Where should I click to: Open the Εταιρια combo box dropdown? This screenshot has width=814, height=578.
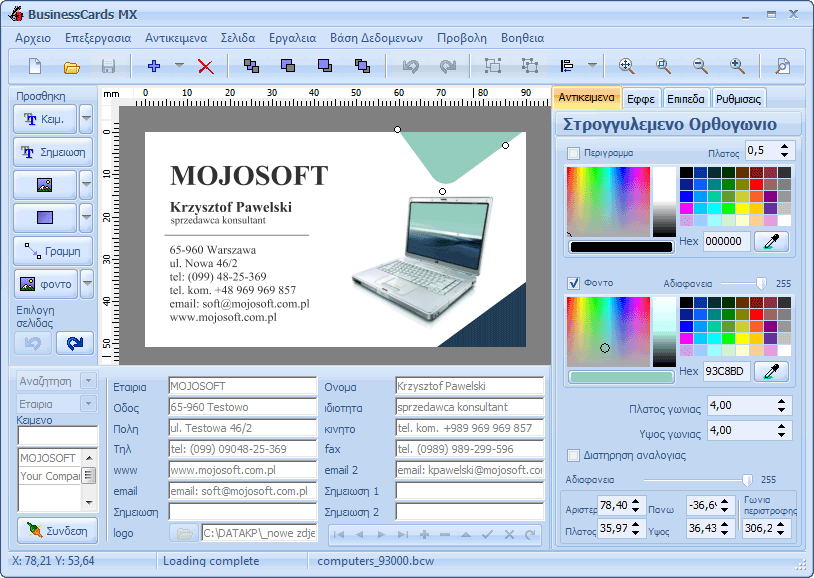88,404
